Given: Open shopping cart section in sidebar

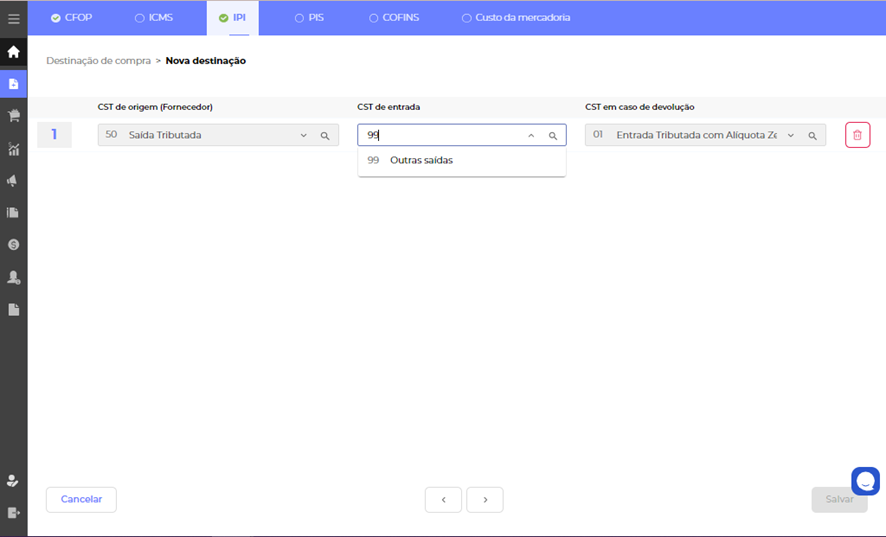Looking at the screenshot, I should coord(13,116).
